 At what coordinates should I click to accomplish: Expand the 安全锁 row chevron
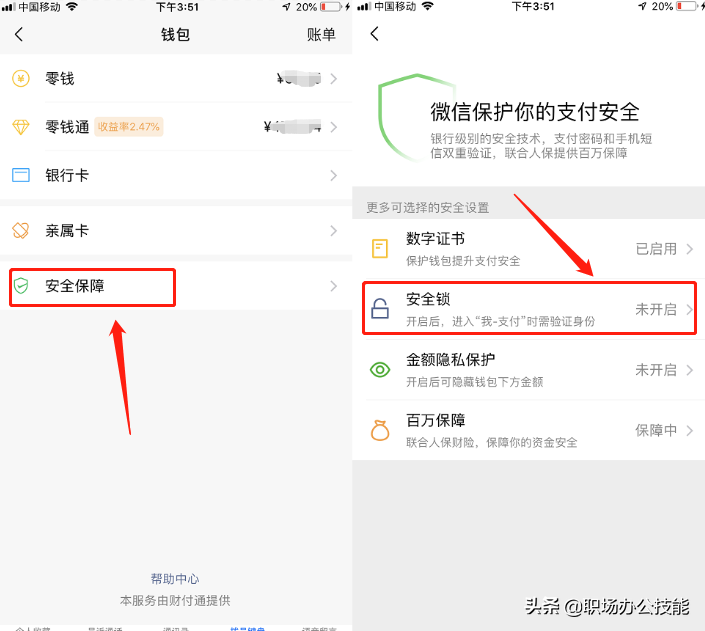pos(690,309)
